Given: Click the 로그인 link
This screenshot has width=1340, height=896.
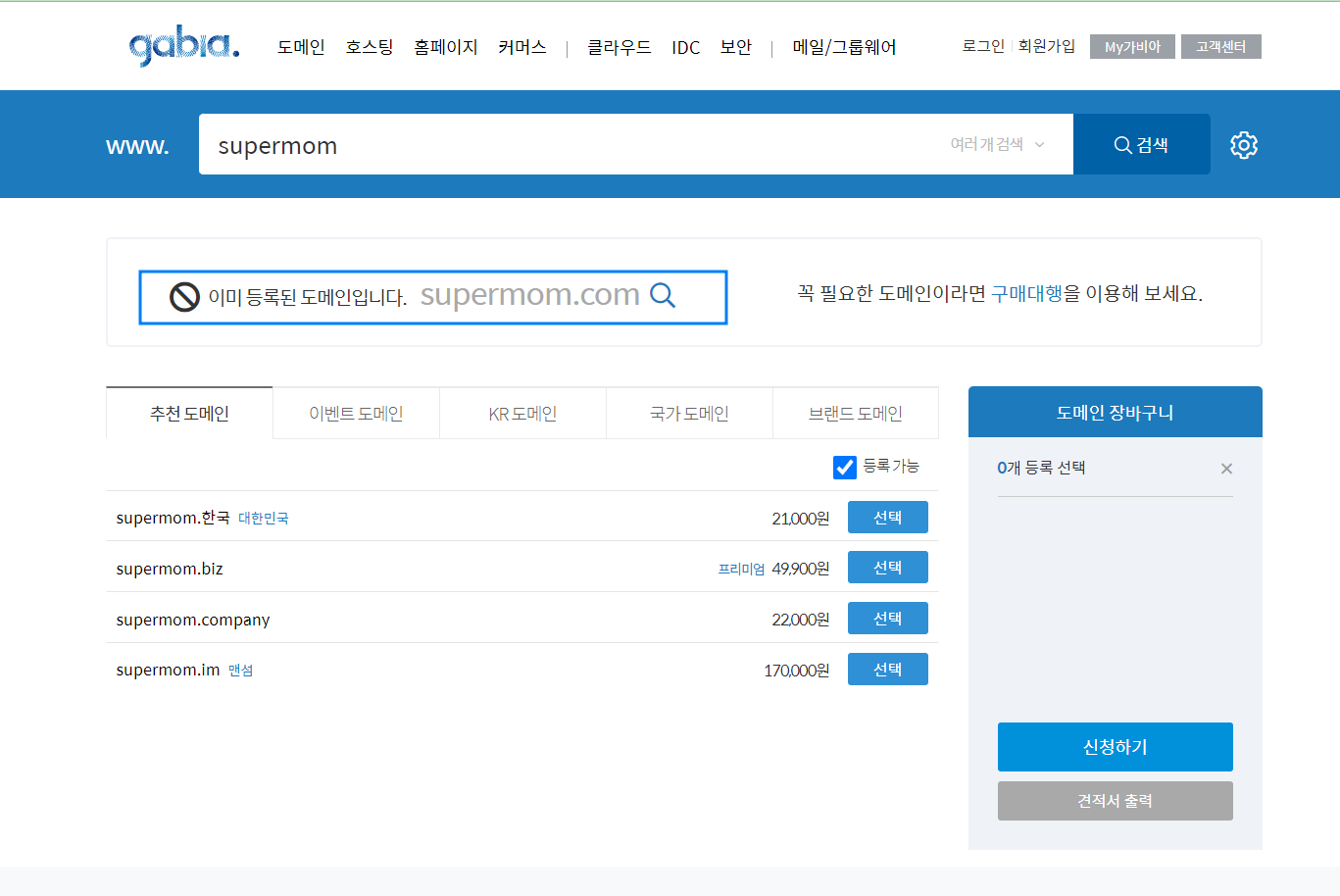Looking at the screenshot, I should (x=983, y=46).
